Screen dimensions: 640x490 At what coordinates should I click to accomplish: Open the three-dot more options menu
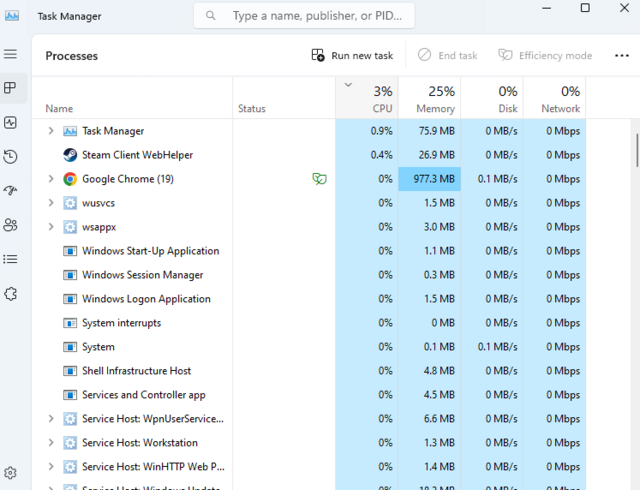pyautogui.click(x=621, y=56)
